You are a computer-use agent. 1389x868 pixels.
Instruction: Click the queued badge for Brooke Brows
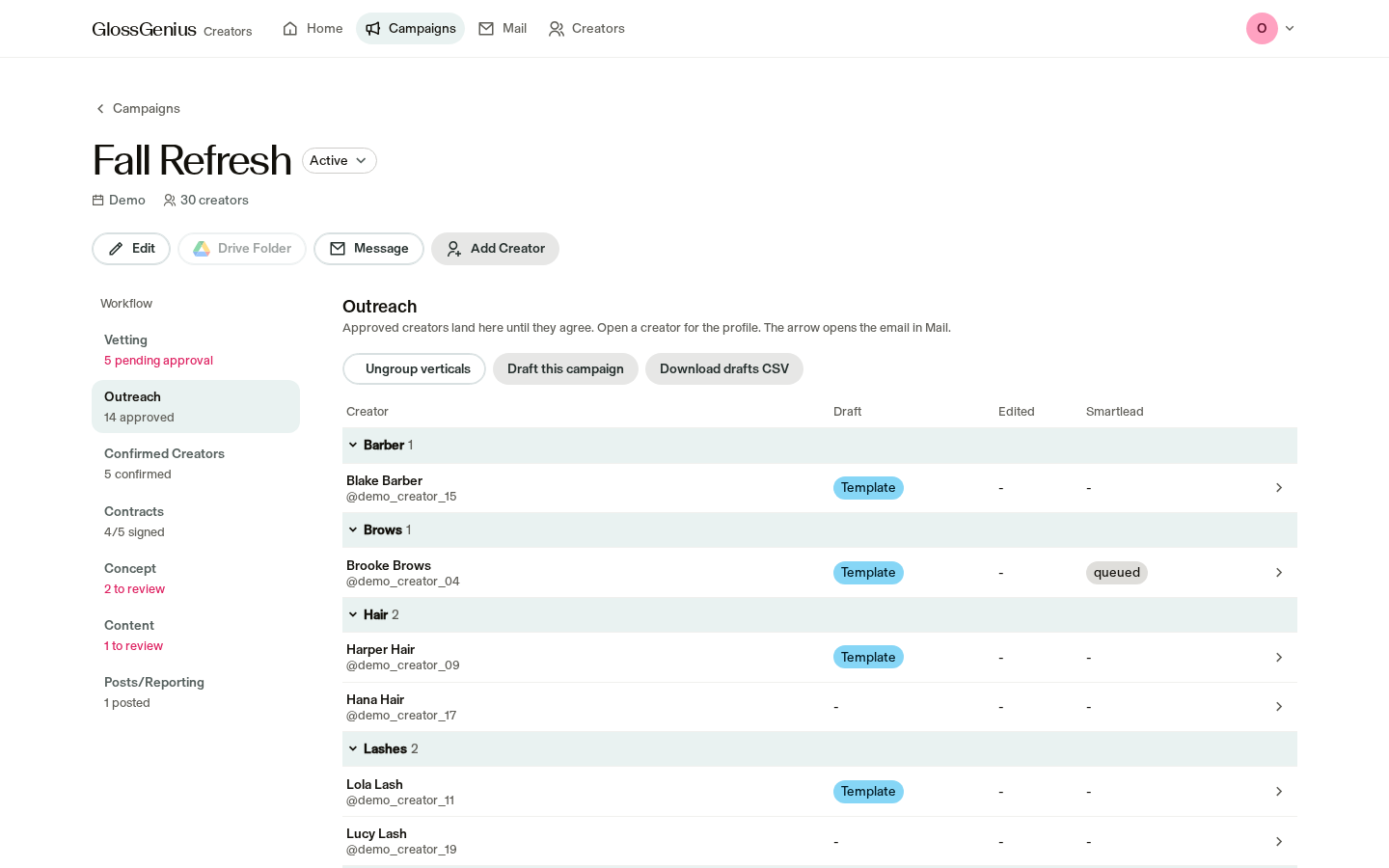(x=1117, y=573)
